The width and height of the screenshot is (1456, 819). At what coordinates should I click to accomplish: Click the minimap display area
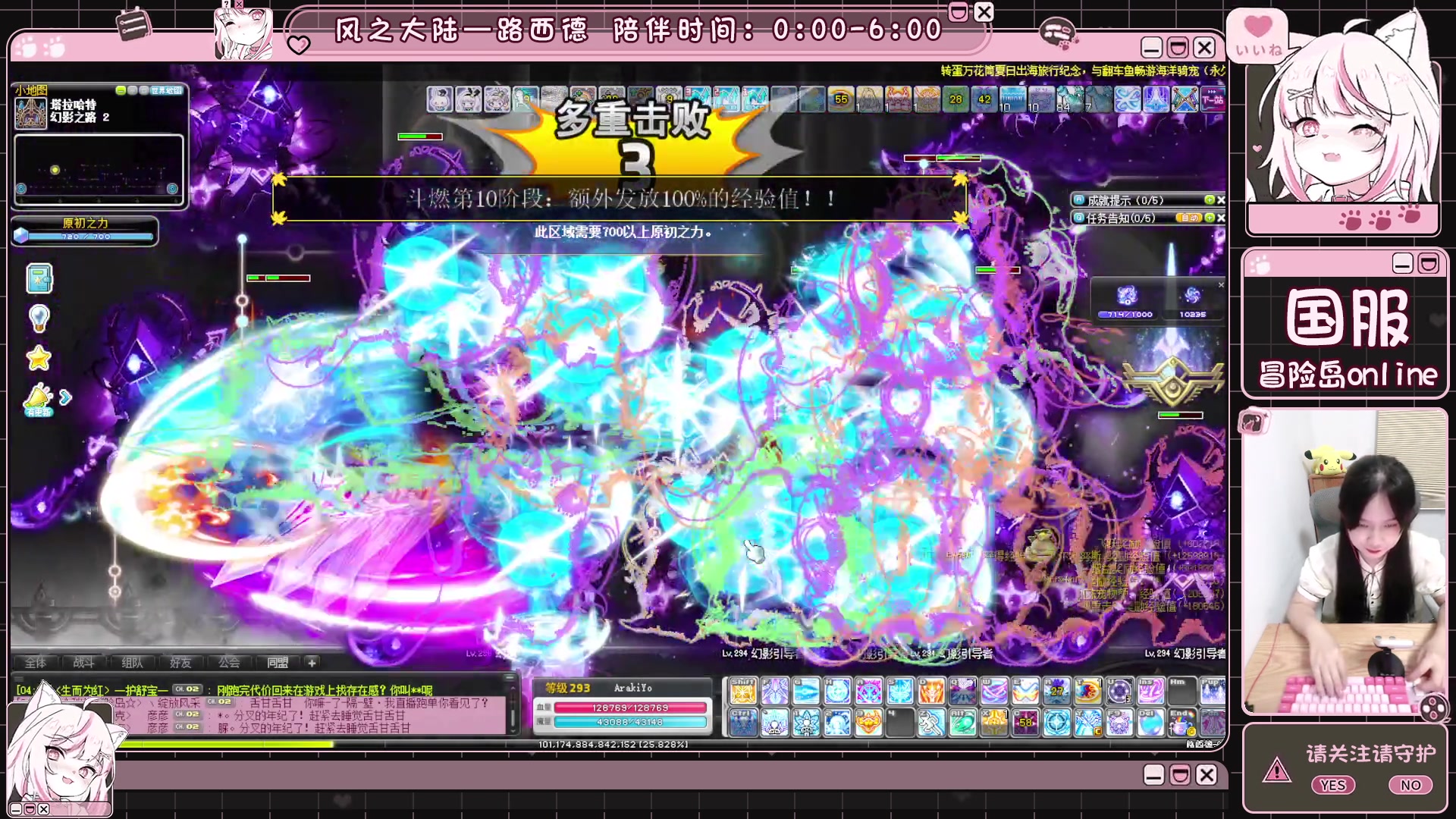99,168
